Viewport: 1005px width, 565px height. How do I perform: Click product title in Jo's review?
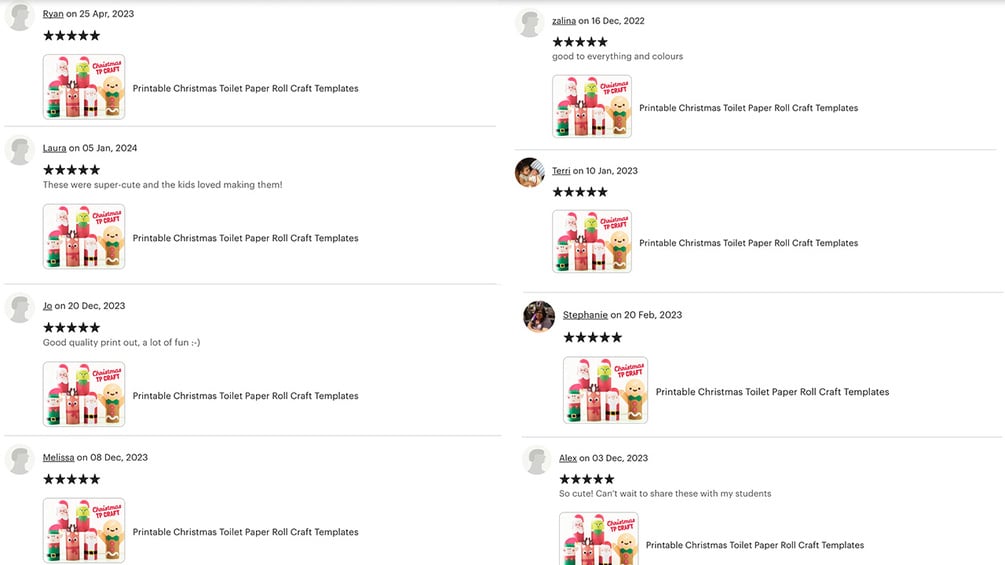click(x=245, y=396)
